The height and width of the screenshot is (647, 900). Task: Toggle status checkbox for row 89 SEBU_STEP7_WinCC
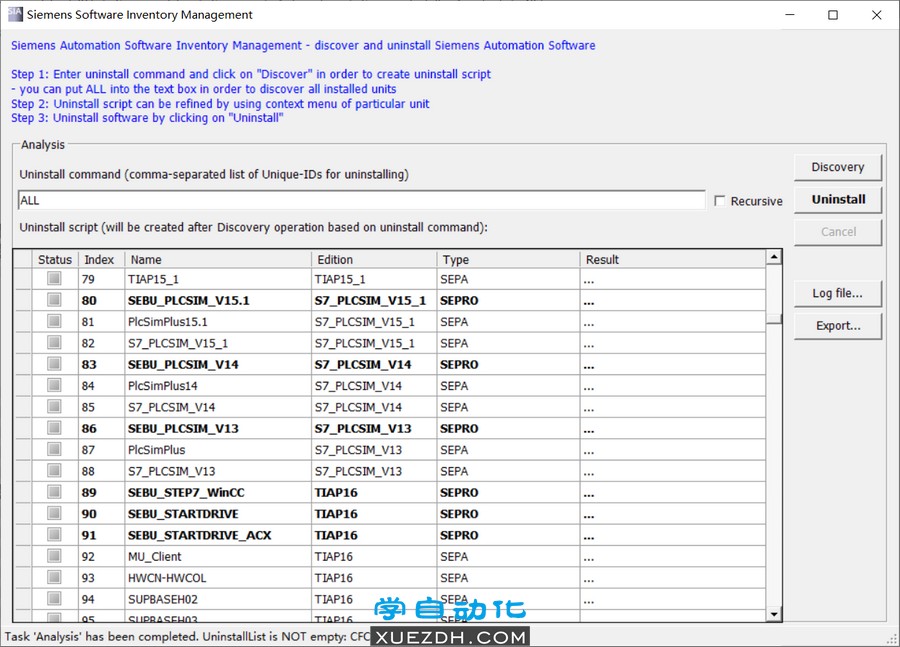(x=55, y=492)
